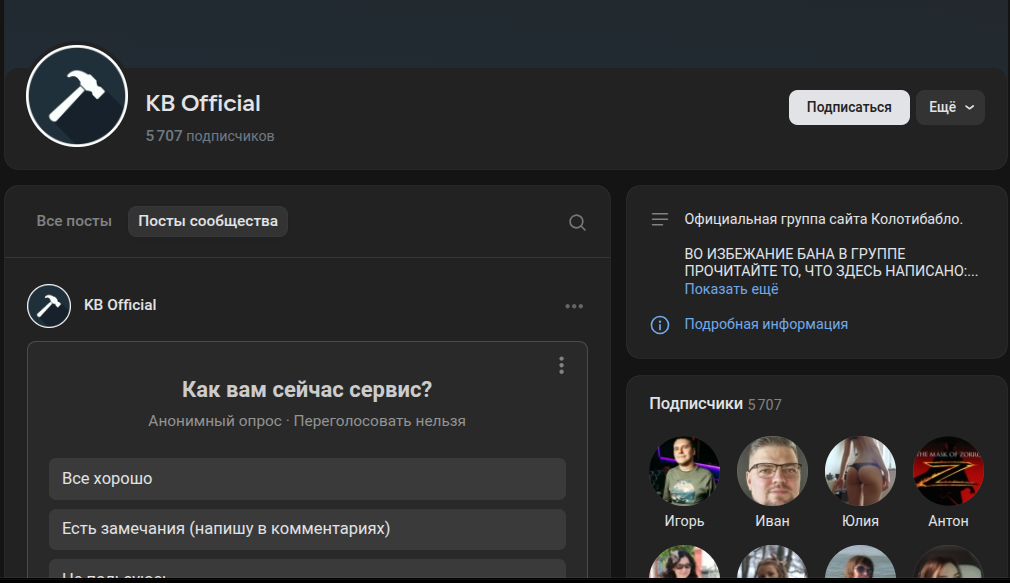Open subscriber Игорь's profile avatar

click(x=684, y=470)
